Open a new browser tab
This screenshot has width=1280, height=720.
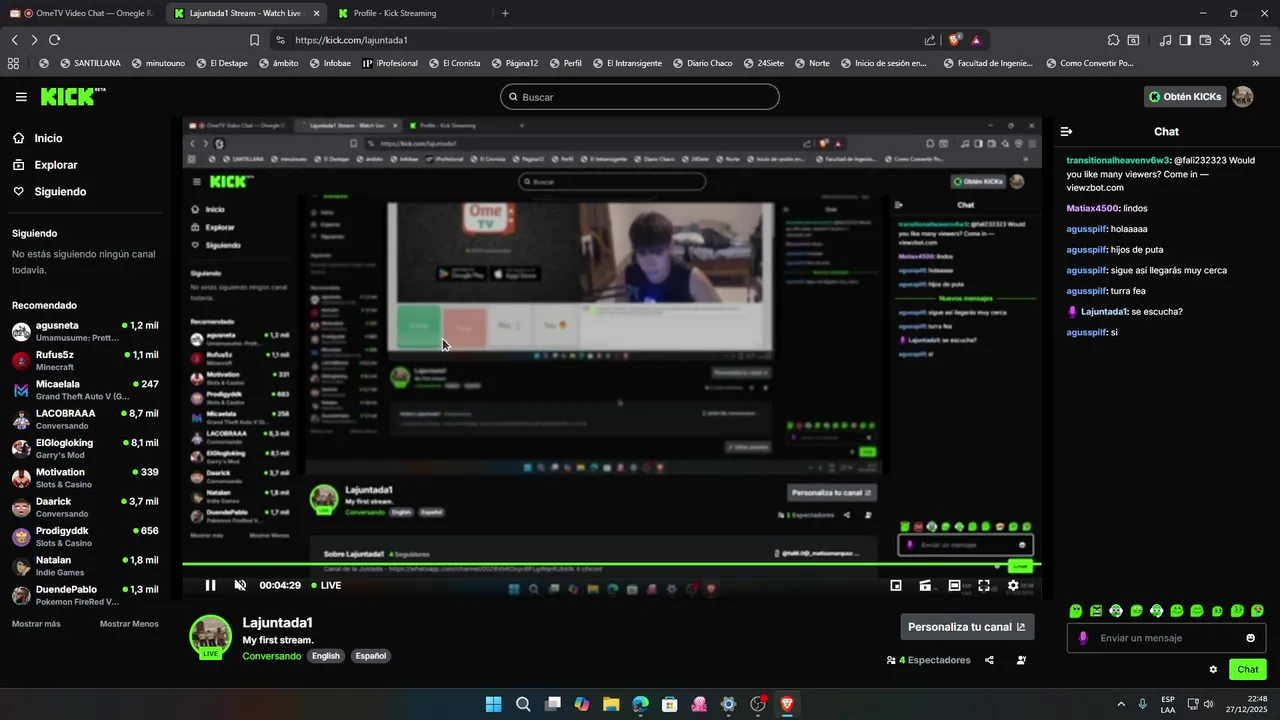(x=505, y=14)
